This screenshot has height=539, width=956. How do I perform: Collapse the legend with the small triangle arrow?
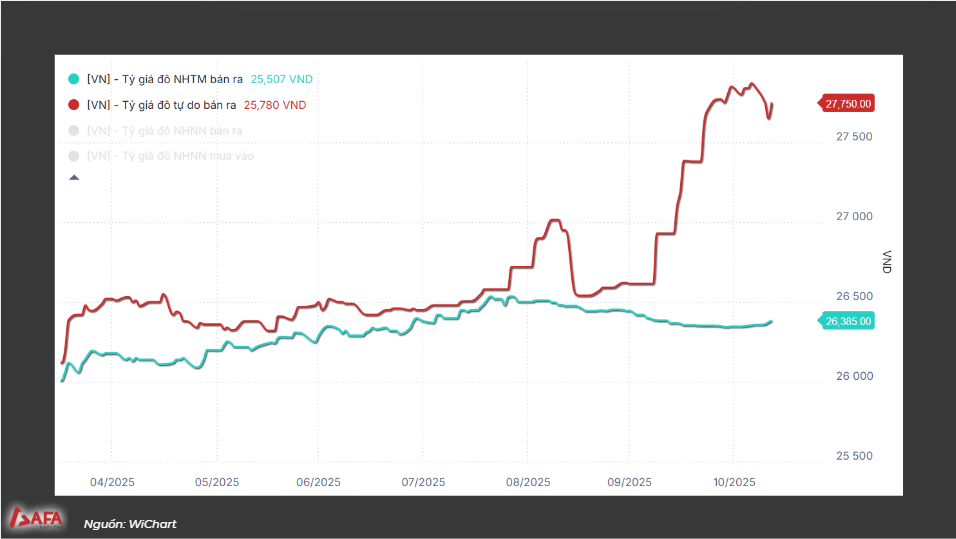(73, 178)
